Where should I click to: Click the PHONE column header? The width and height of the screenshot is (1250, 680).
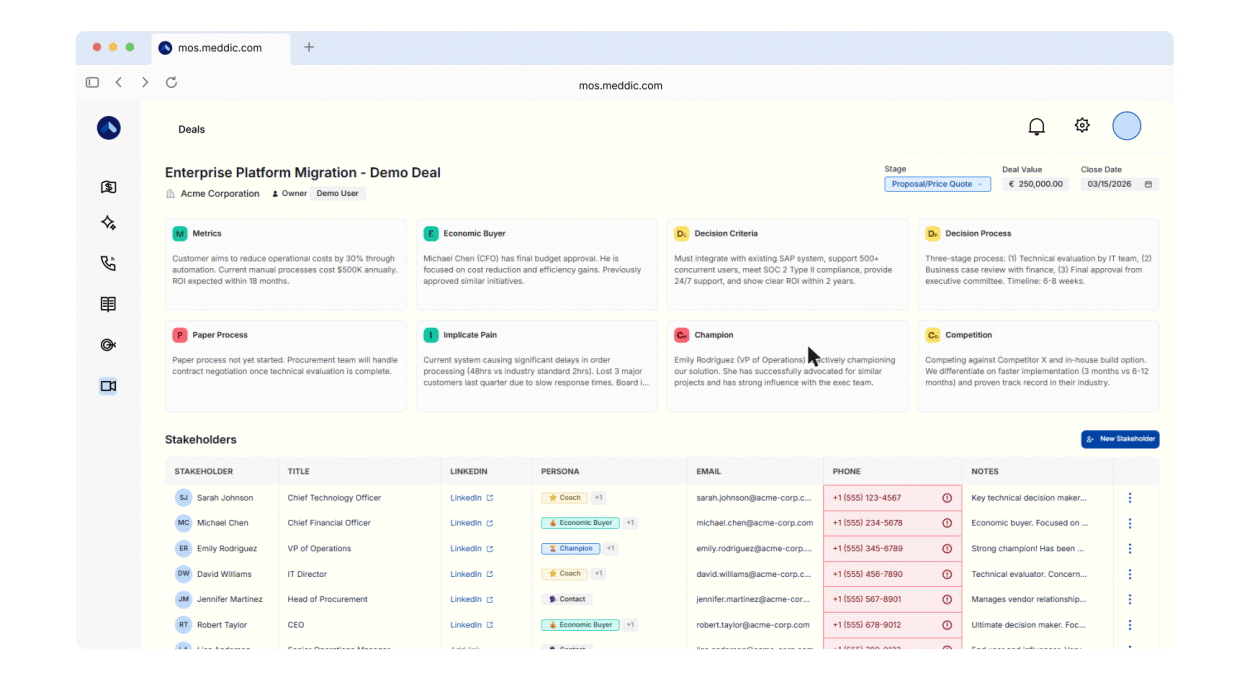(846, 471)
